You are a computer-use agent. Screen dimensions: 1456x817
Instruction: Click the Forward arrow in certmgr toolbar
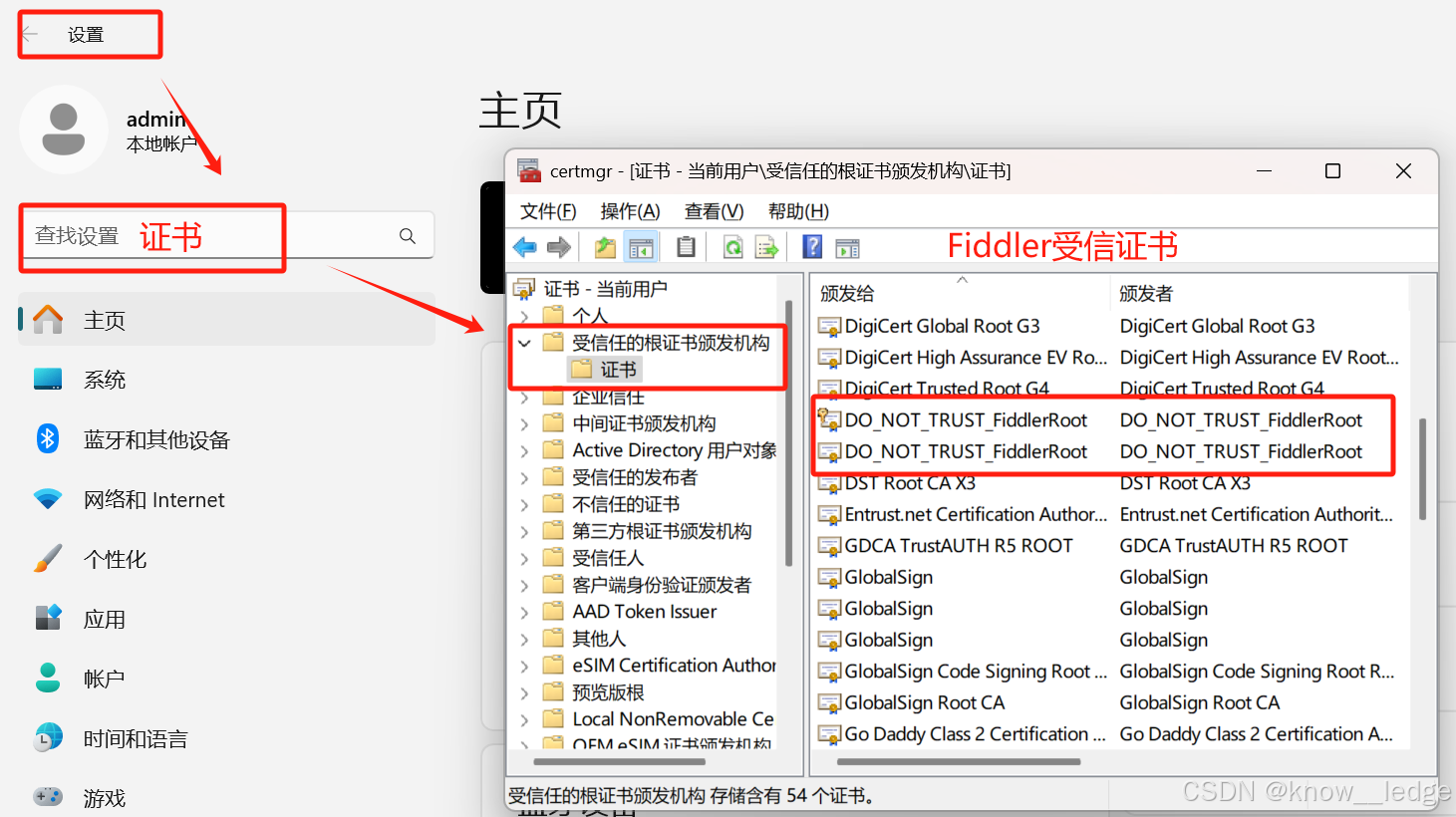(559, 247)
